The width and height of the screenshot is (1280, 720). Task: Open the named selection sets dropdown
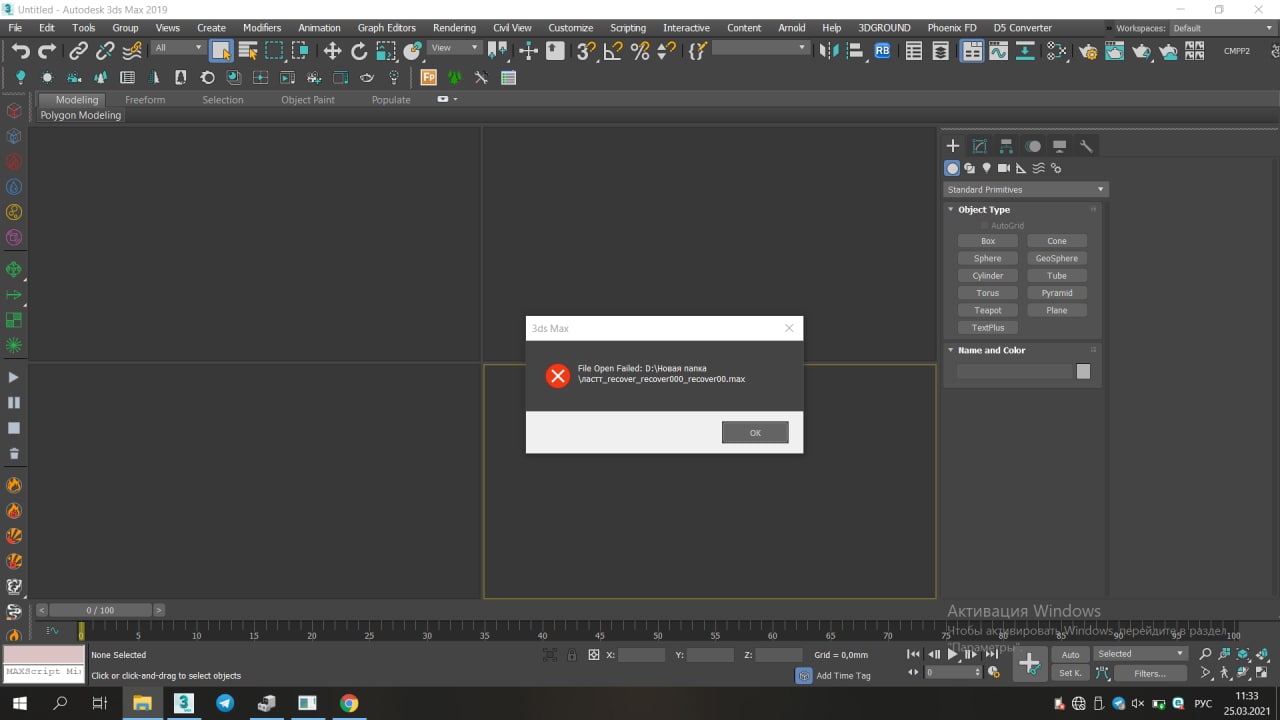point(760,48)
